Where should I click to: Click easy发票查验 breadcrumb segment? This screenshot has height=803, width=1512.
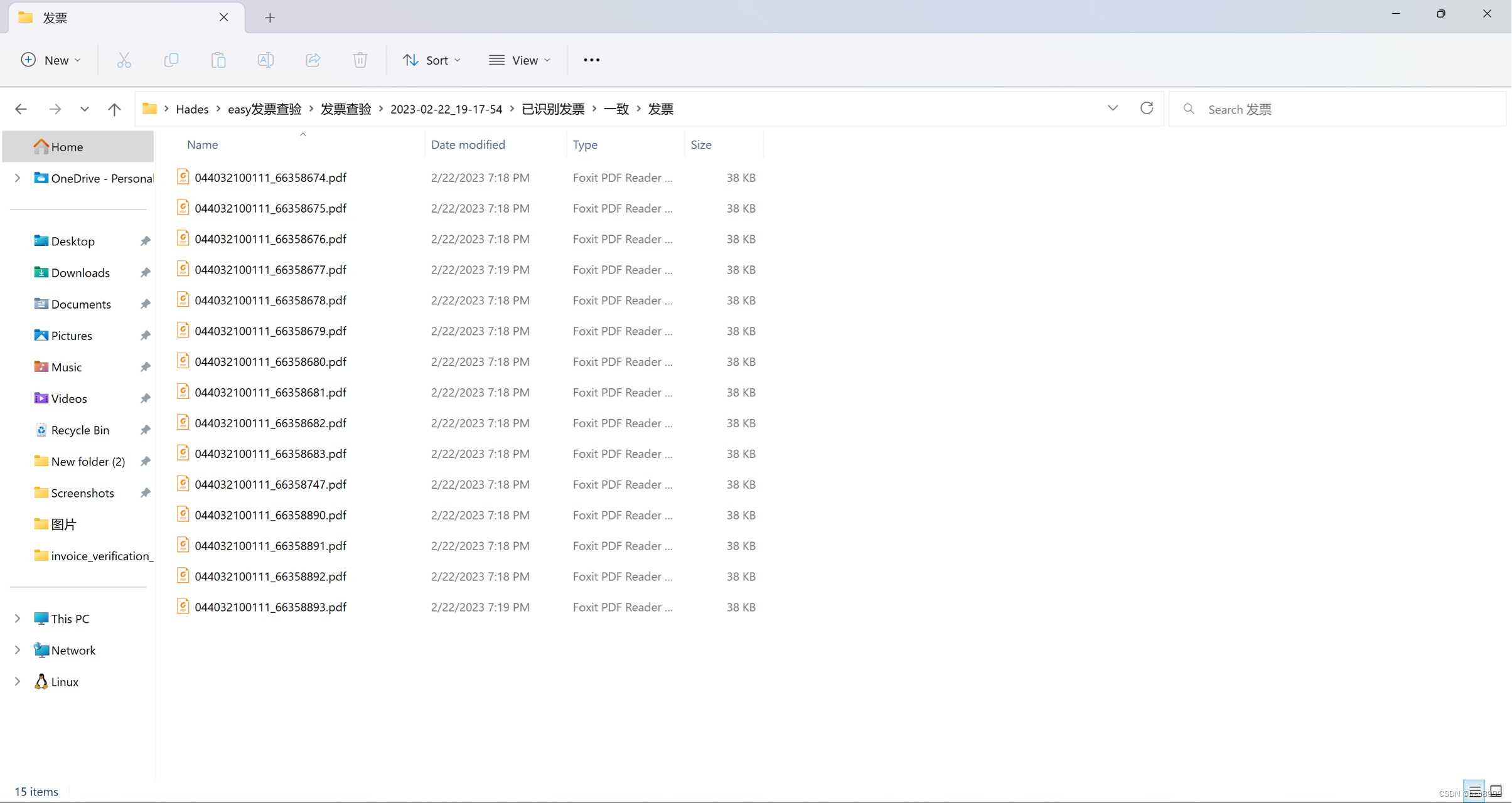pos(264,109)
